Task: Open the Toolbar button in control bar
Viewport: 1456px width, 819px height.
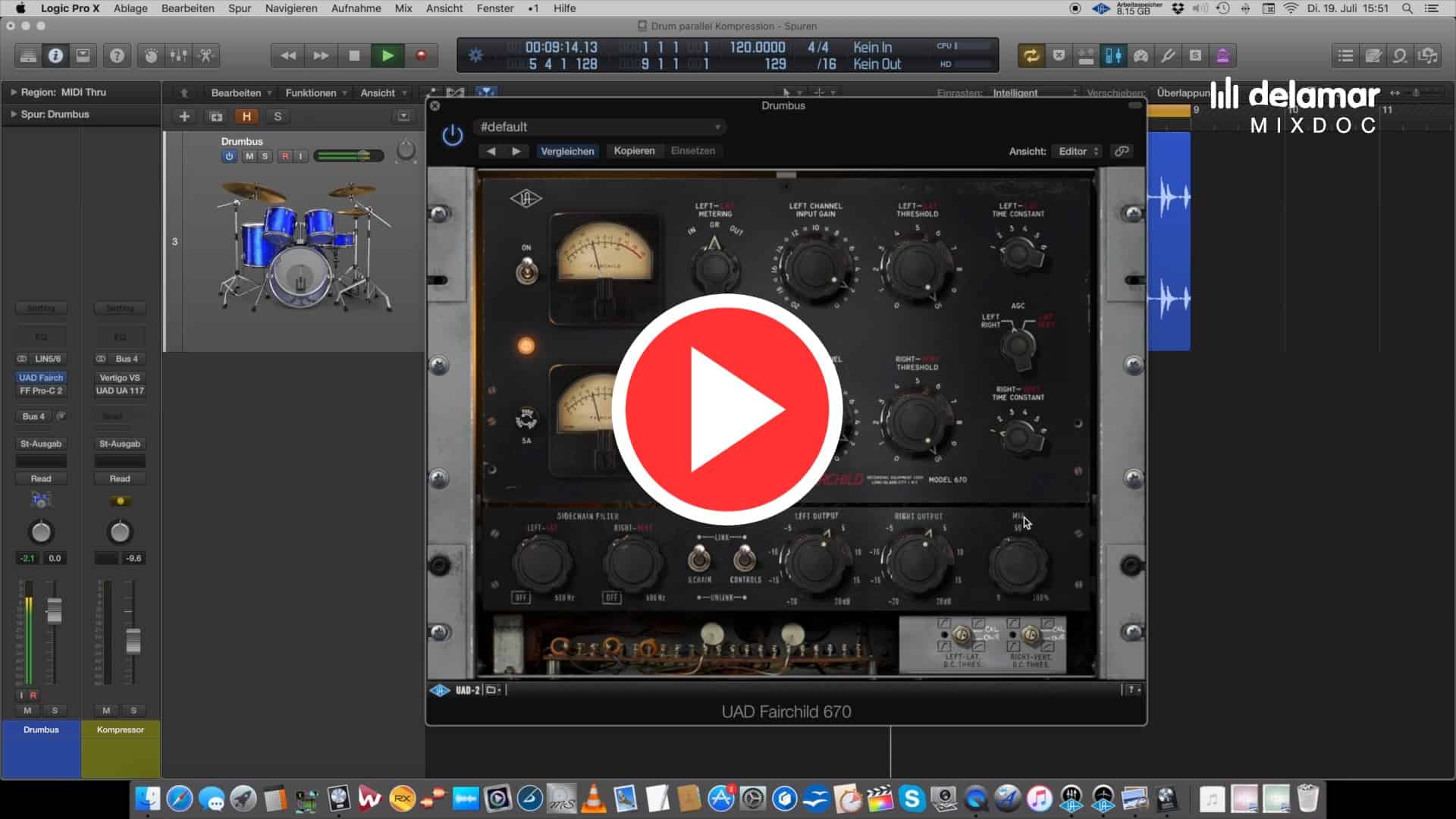Action: pyautogui.click(x=83, y=55)
